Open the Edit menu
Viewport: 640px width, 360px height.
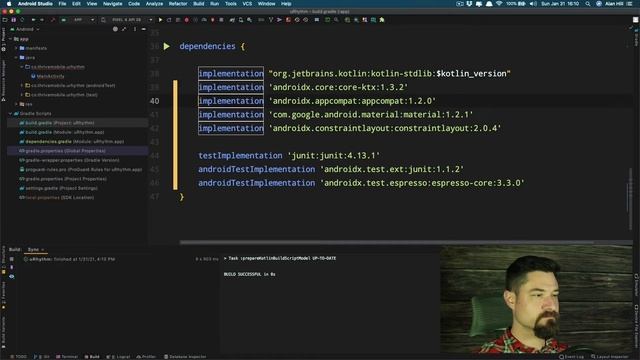pos(76,4)
